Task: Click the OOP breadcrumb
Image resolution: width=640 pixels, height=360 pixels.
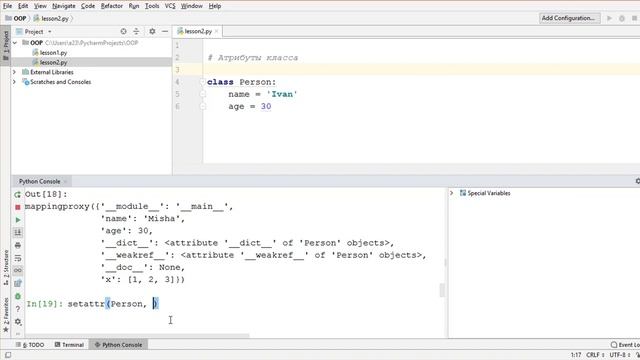Action: point(16,18)
